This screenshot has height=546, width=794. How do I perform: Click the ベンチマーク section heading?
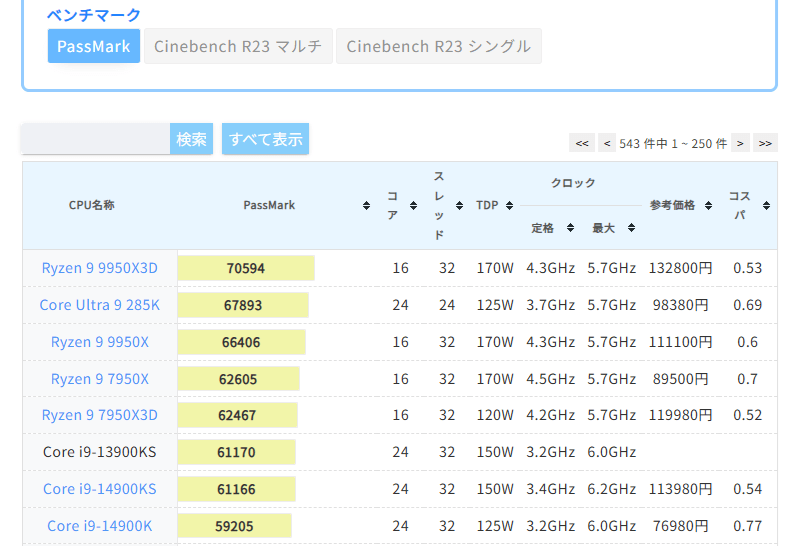coord(94,15)
